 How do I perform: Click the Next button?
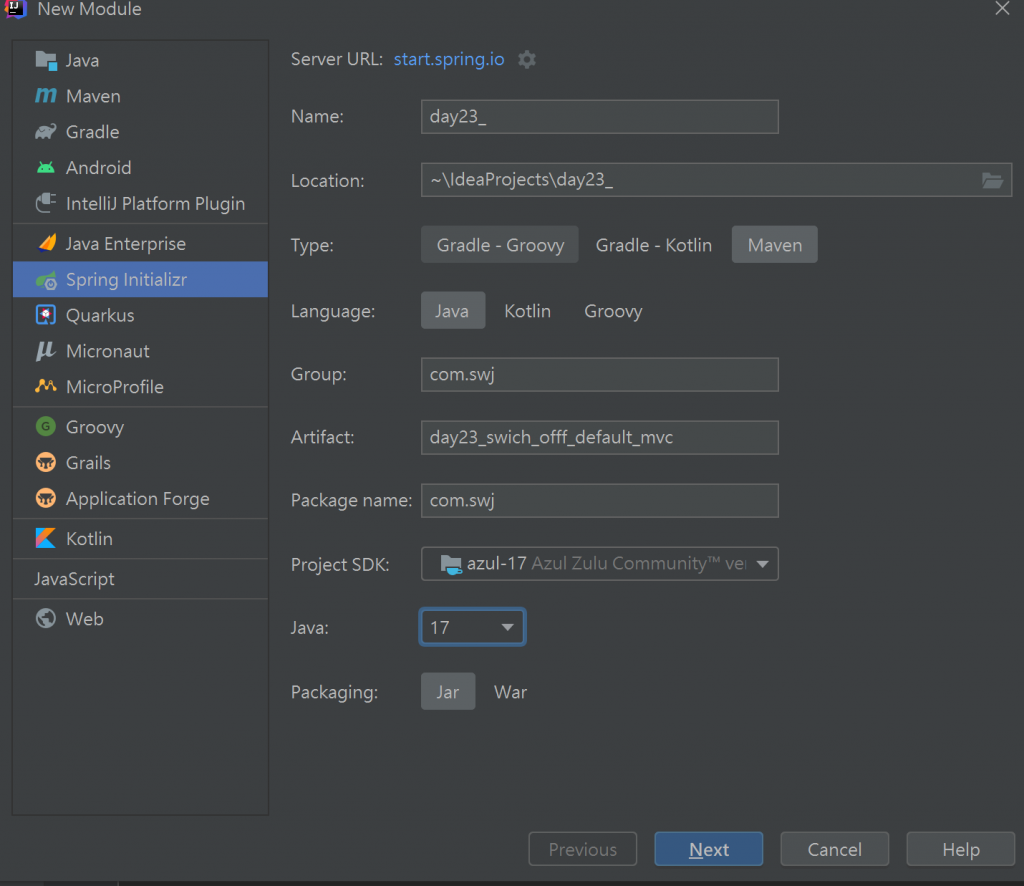tap(709, 849)
